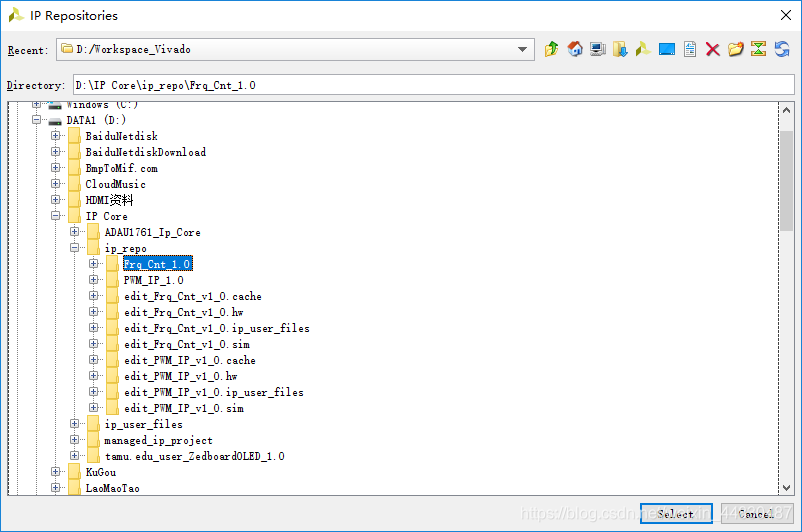Go up one directory level icon

(x=551, y=49)
